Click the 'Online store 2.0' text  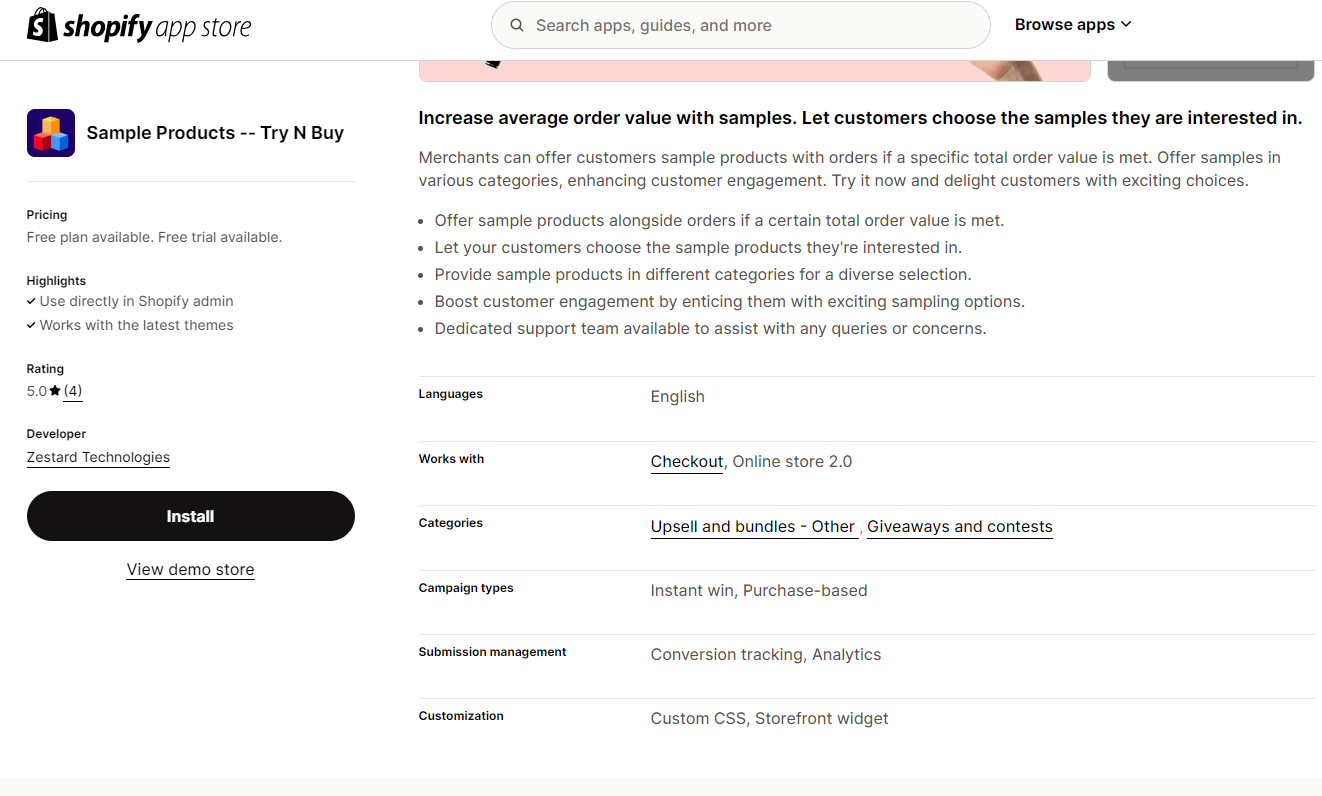792,462
